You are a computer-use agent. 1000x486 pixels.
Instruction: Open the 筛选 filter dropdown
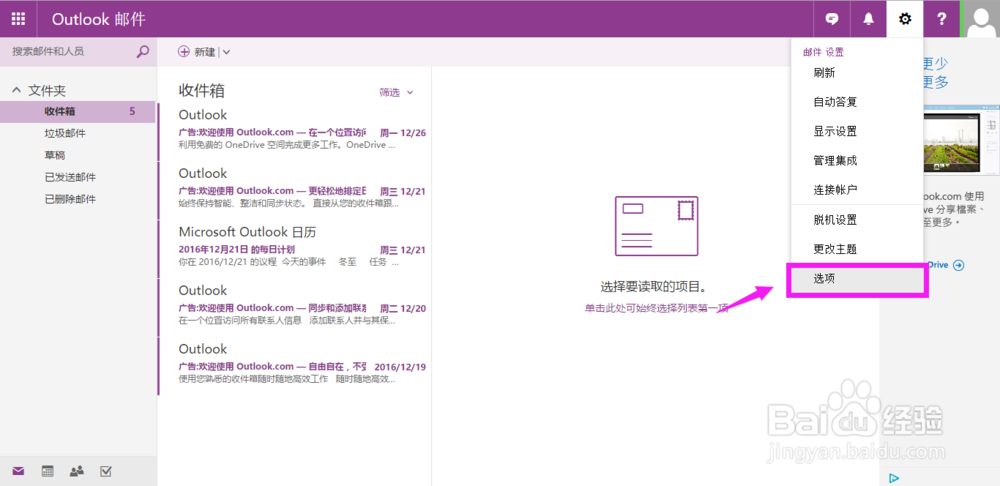(x=396, y=92)
